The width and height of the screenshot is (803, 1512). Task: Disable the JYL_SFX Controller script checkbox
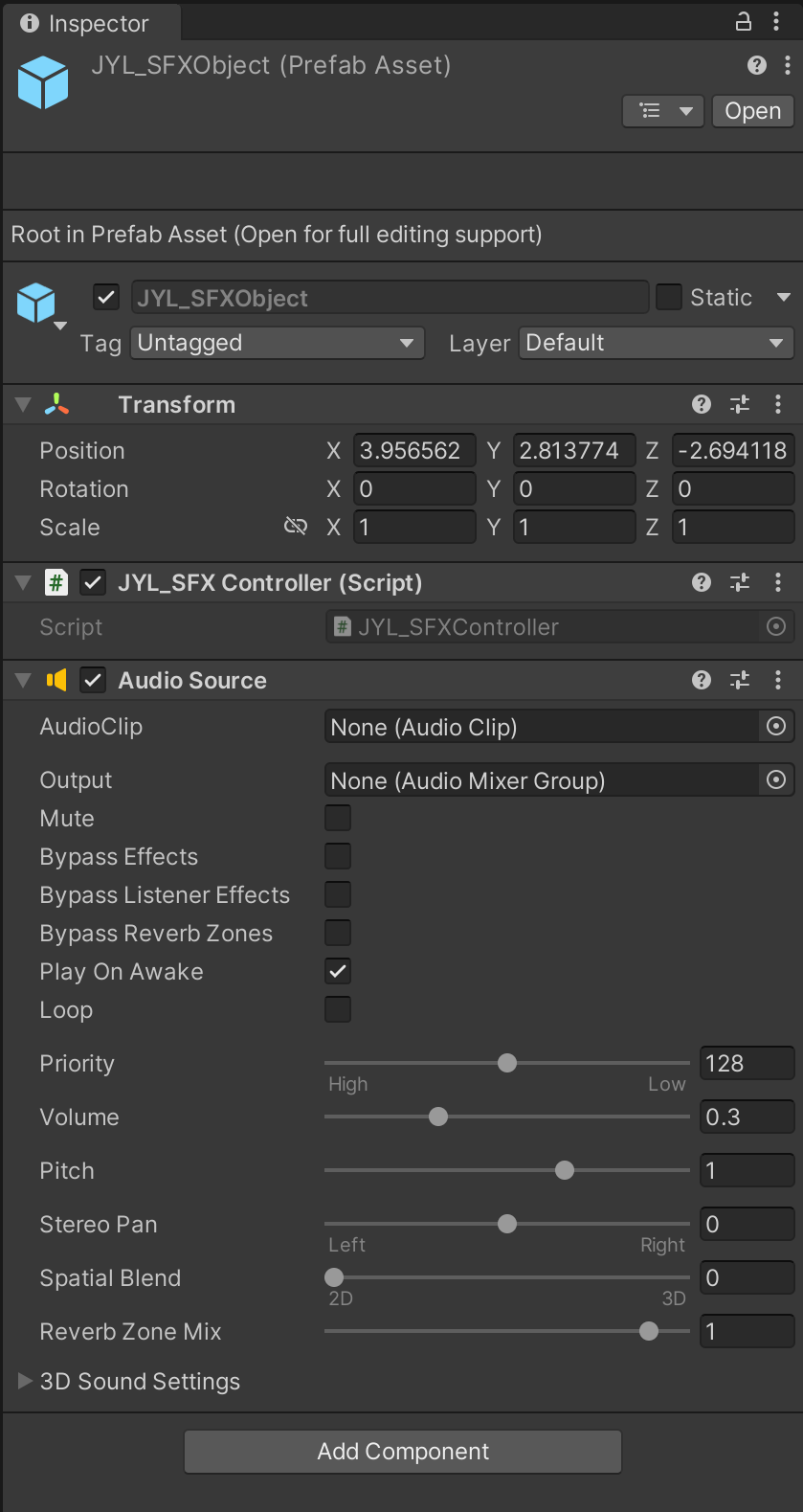pos(93,582)
